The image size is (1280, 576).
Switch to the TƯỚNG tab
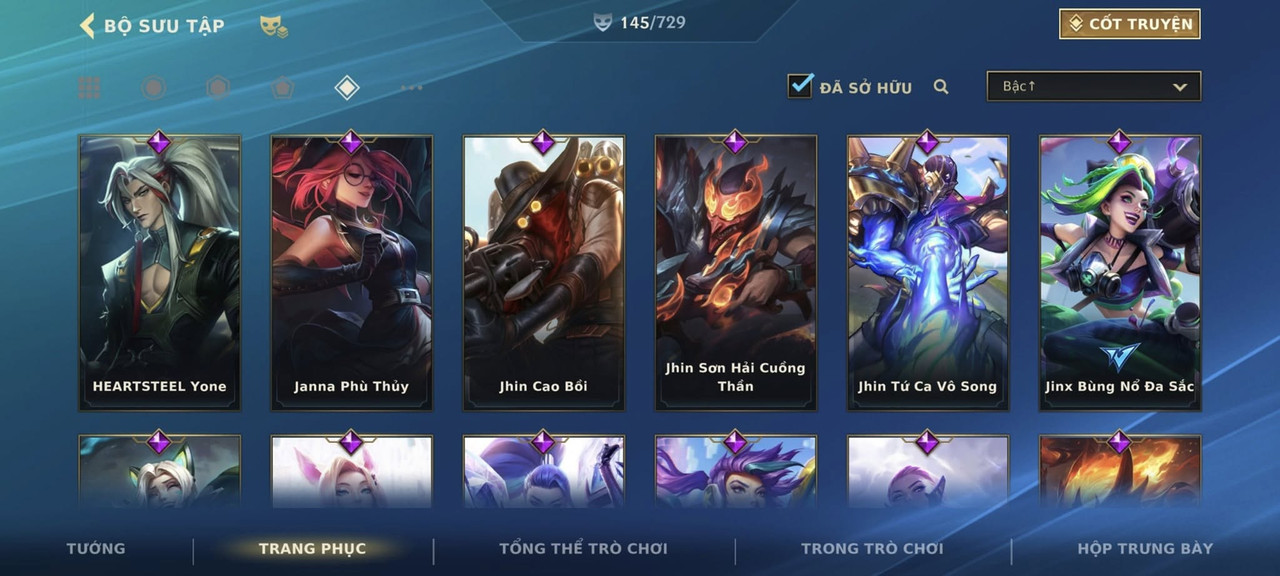[x=96, y=548]
